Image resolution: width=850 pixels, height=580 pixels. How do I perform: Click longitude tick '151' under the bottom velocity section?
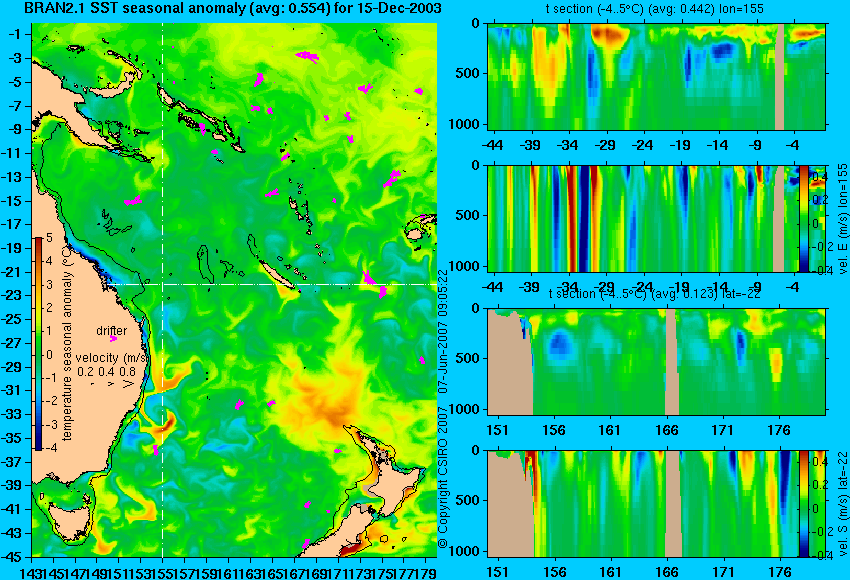click(498, 572)
